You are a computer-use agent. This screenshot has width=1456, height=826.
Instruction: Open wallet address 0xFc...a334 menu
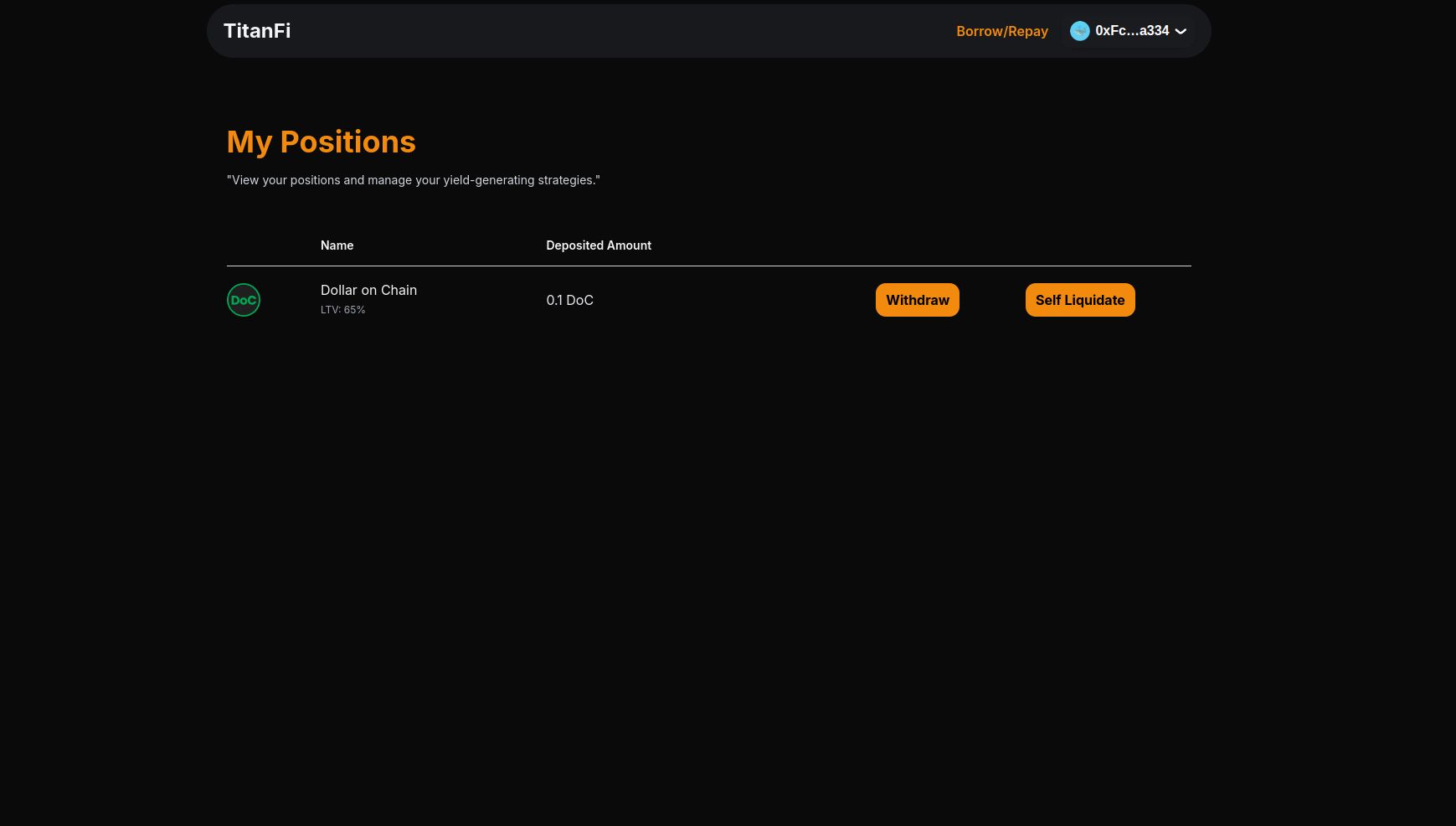click(1129, 31)
